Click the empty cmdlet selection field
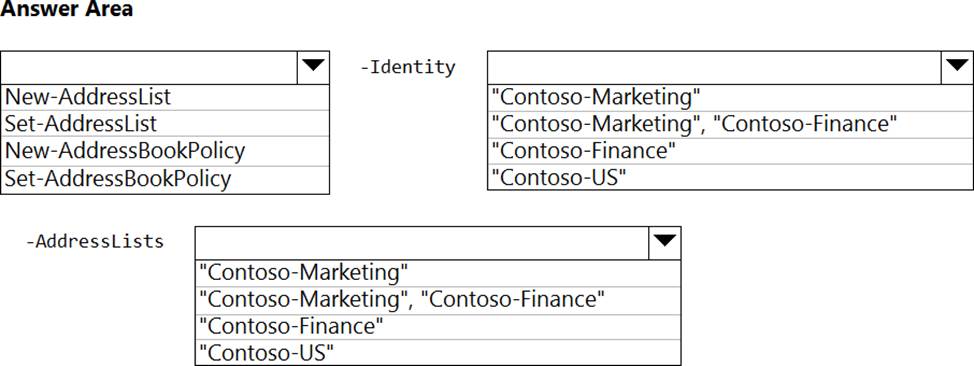 tap(149, 67)
